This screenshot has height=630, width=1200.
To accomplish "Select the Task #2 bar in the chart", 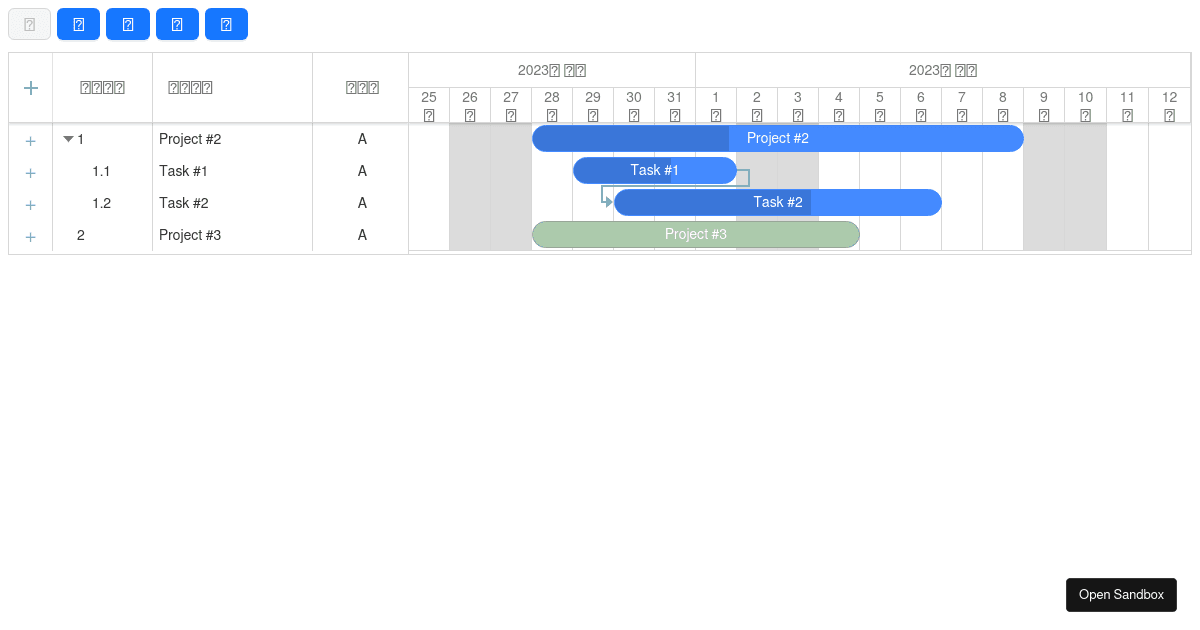I will click(x=778, y=202).
